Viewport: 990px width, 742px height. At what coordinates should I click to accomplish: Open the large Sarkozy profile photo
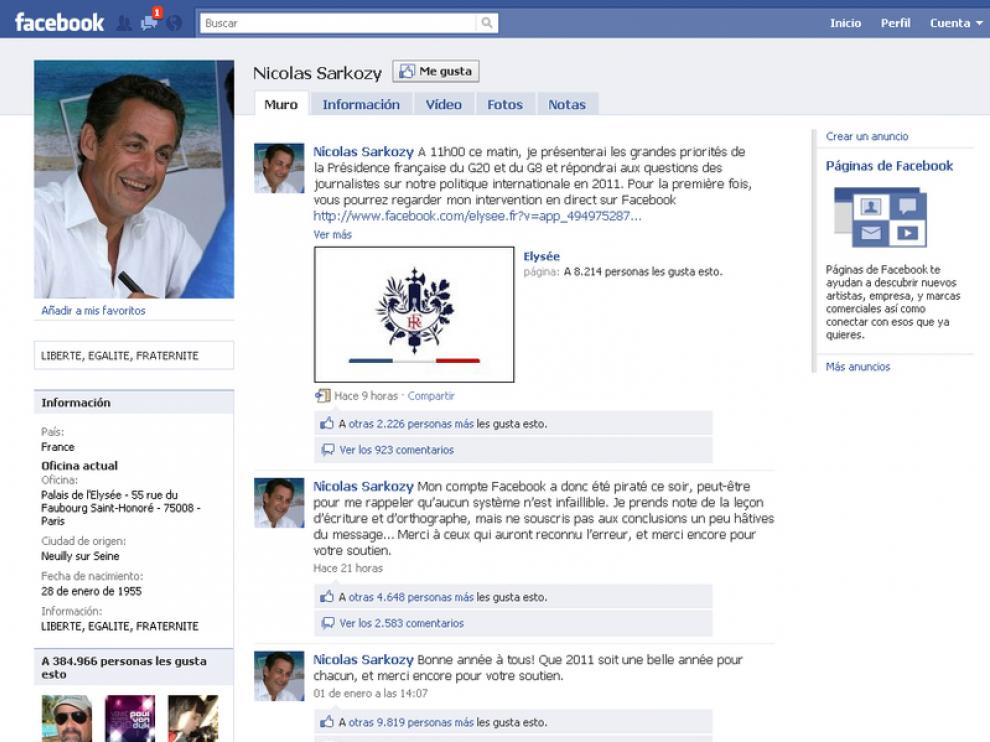(134, 179)
